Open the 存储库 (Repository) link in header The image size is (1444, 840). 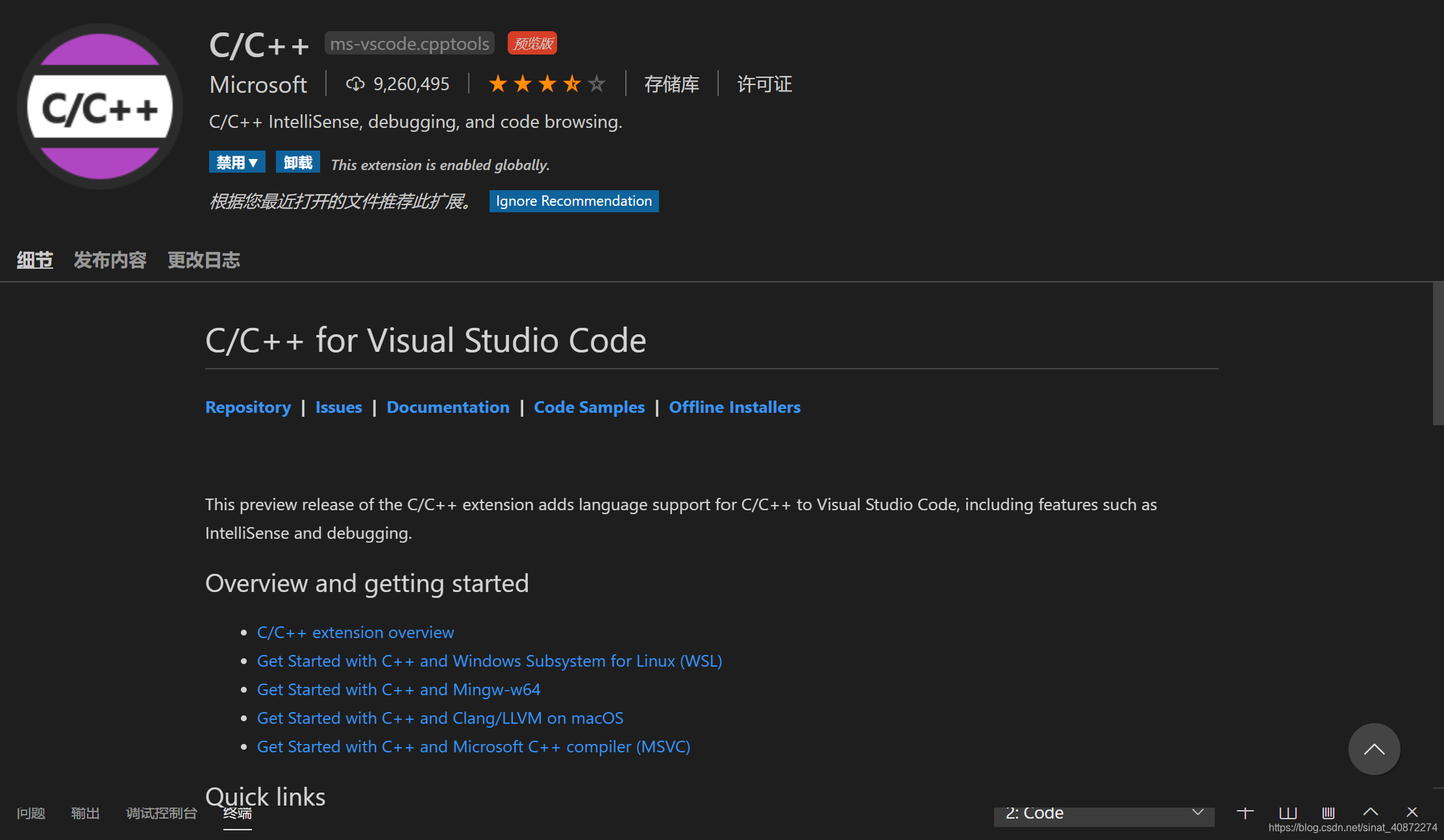(x=672, y=84)
